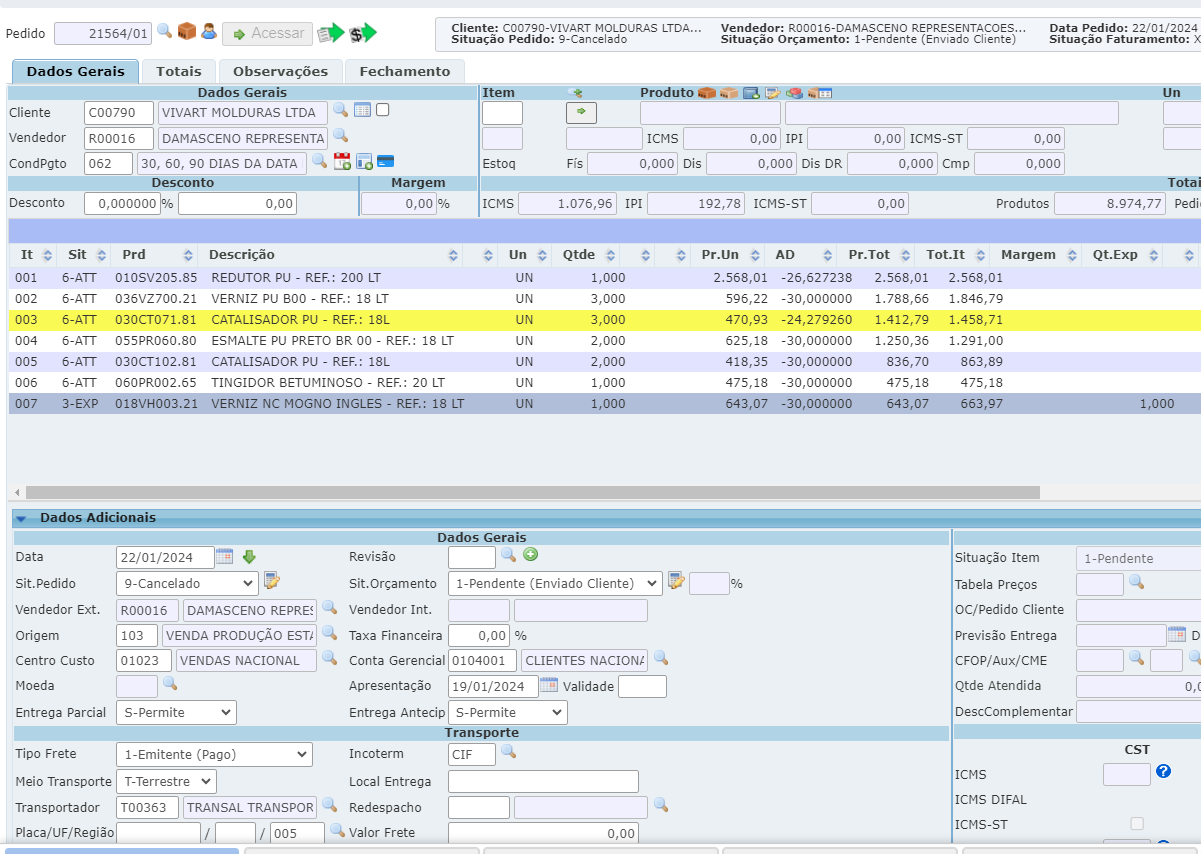Click the blue help icon beside ICMS CST
Screen dimensions: 1201x854
click(x=1163, y=771)
